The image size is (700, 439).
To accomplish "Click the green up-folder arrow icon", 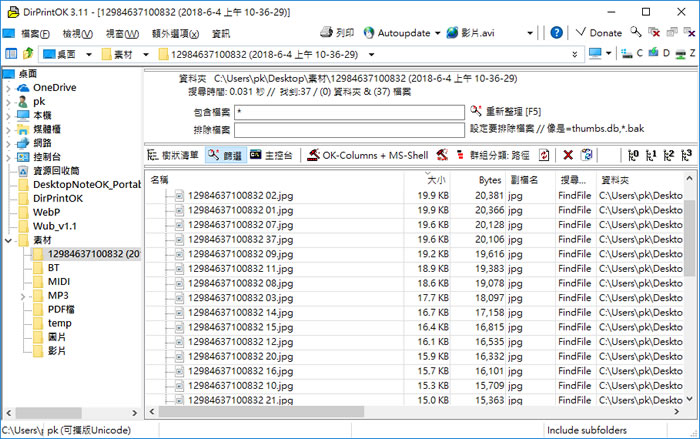I will [x=28, y=54].
